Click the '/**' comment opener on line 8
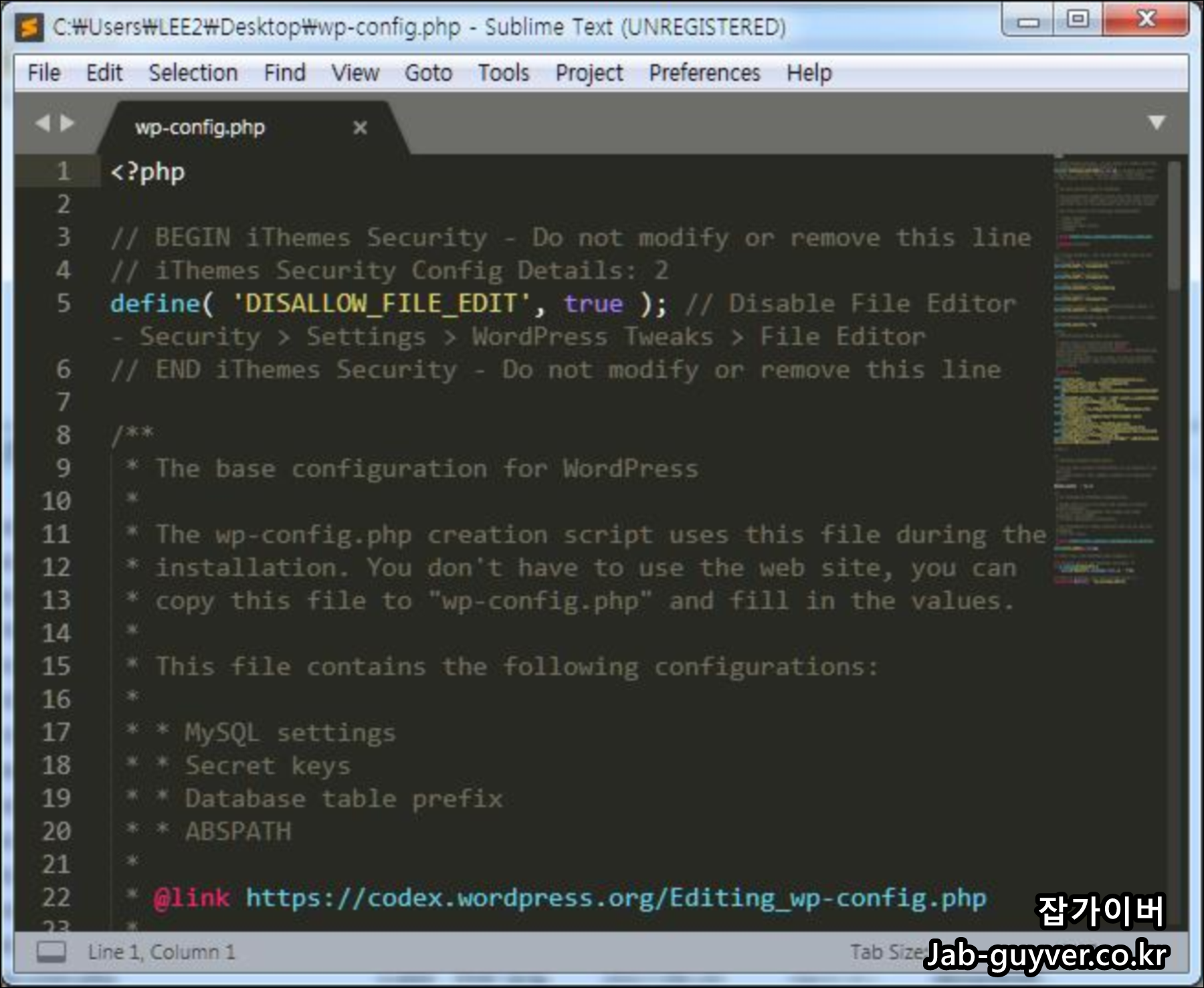1204x988 pixels. click(132, 435)
